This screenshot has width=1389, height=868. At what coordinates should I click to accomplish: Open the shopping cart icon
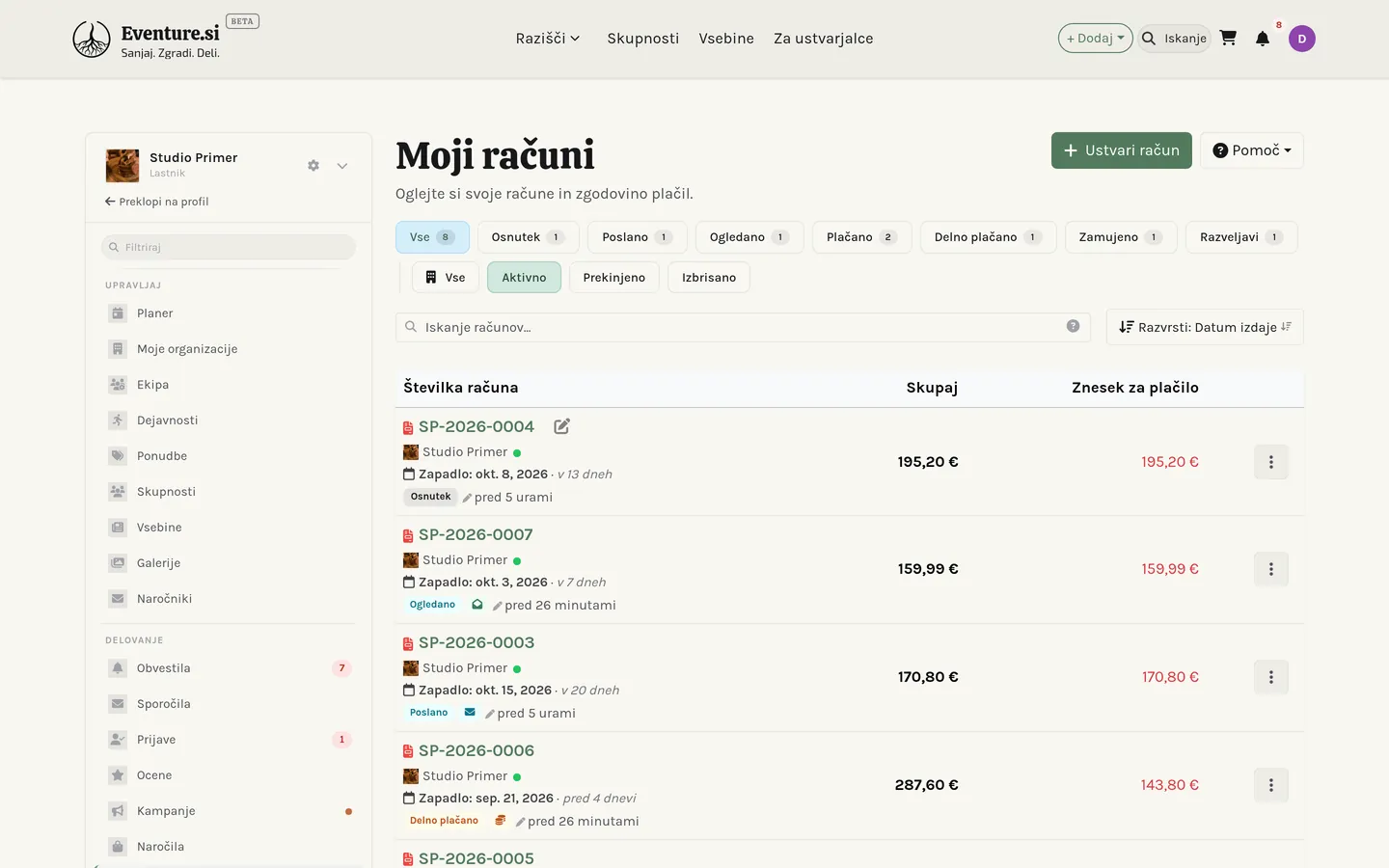[1228, 39]
